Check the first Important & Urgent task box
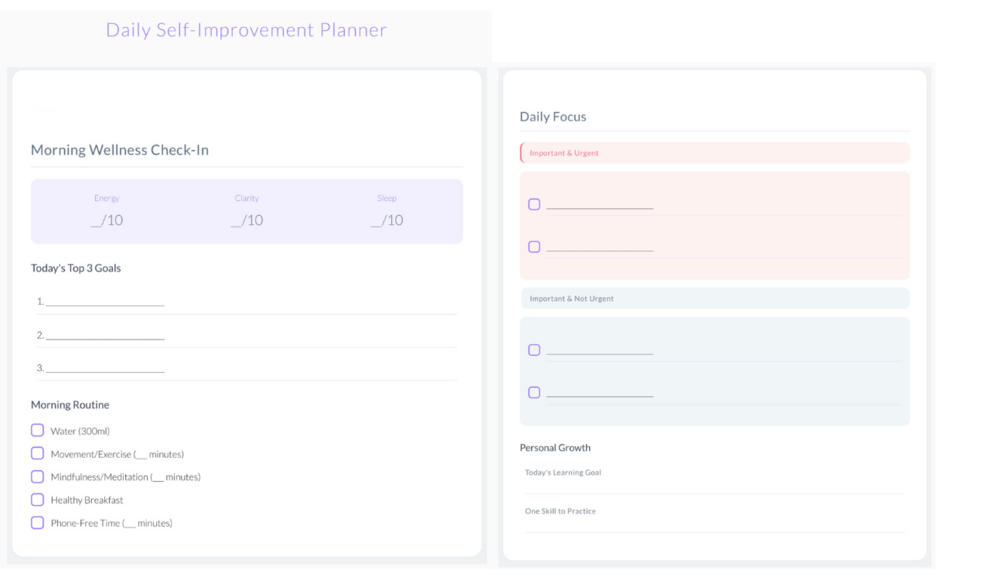Screen dimensions: 1005x580 (534, 204)
